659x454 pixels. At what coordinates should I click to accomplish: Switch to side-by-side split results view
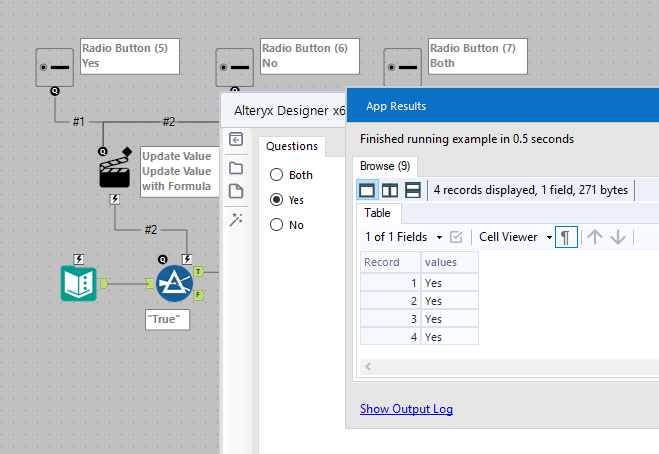tap(390, 190)
